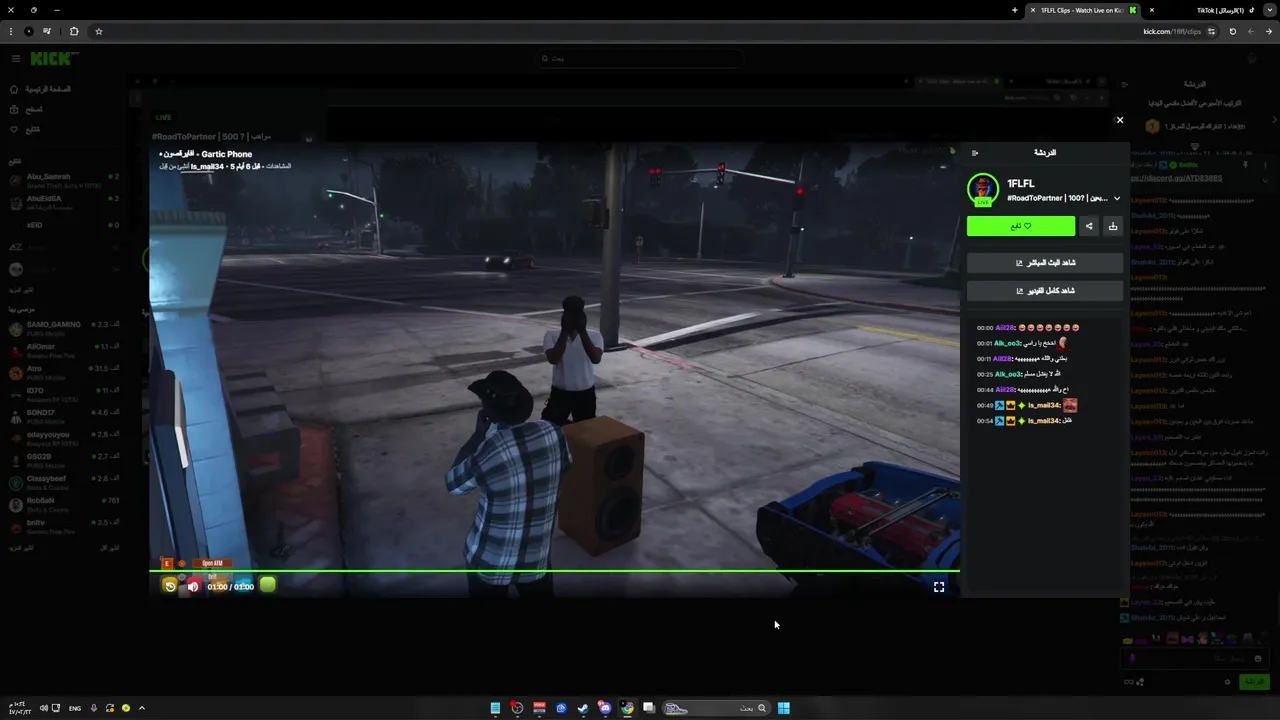Open the AbuEidSA channel in the sidebar
Image resolution: width=1280 pixels, height=720 pixels.
pyautogui.click(x=64, y=202)
